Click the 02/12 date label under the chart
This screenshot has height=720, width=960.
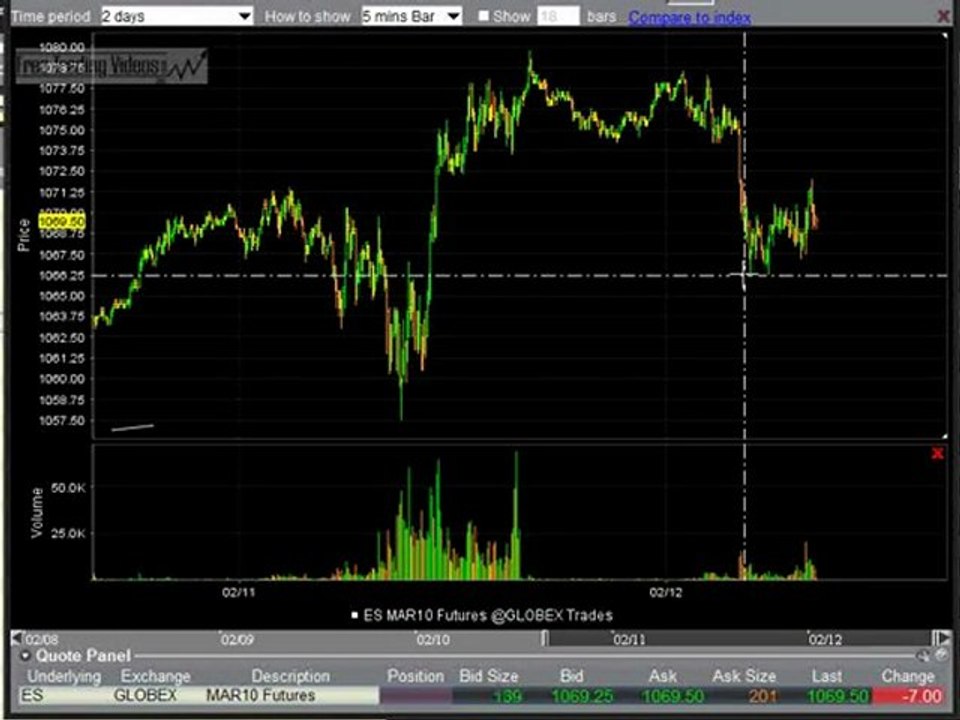pos(666,592)
